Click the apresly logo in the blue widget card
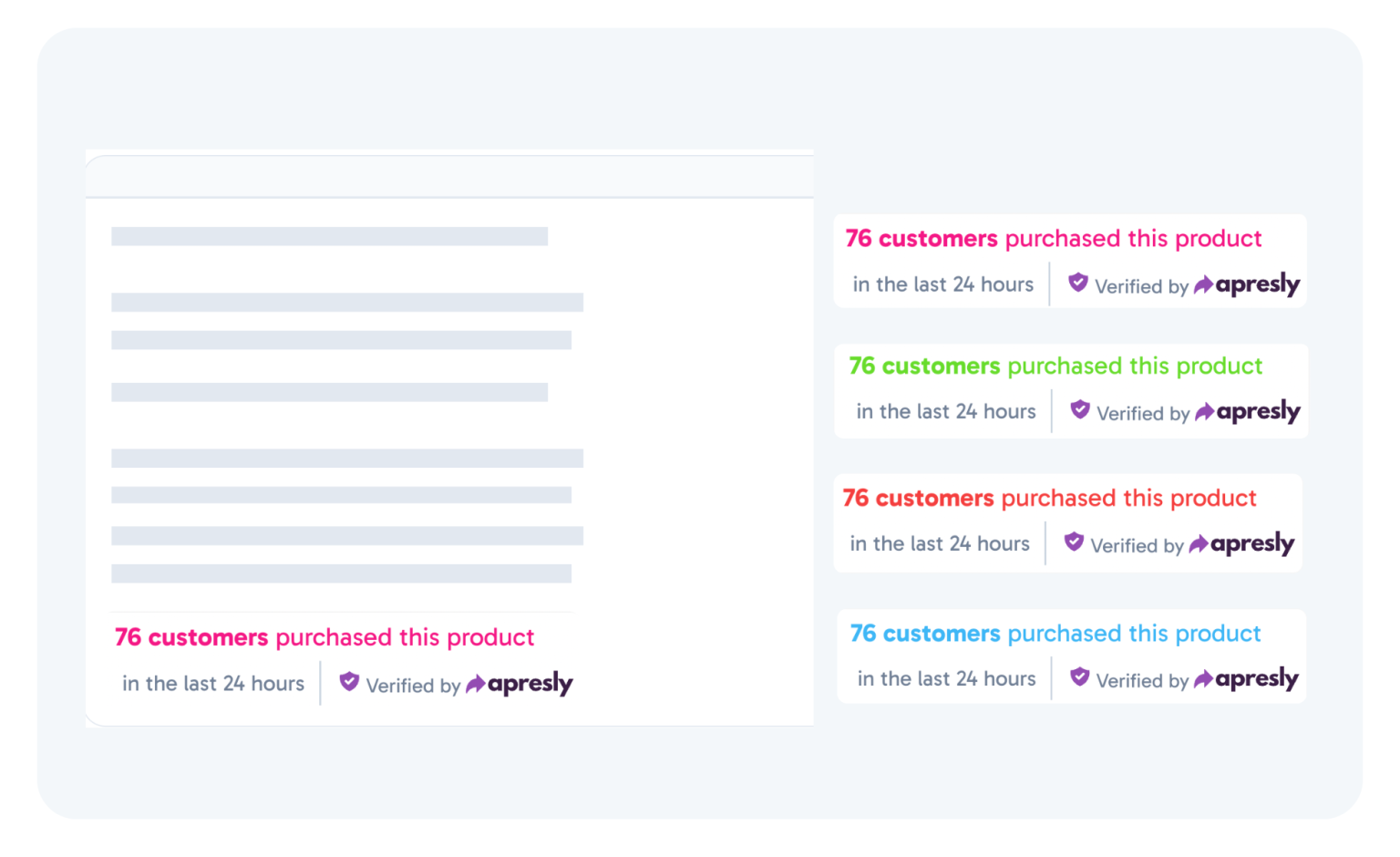The width and height of the screenshot is (1400, 857). 1246,679
